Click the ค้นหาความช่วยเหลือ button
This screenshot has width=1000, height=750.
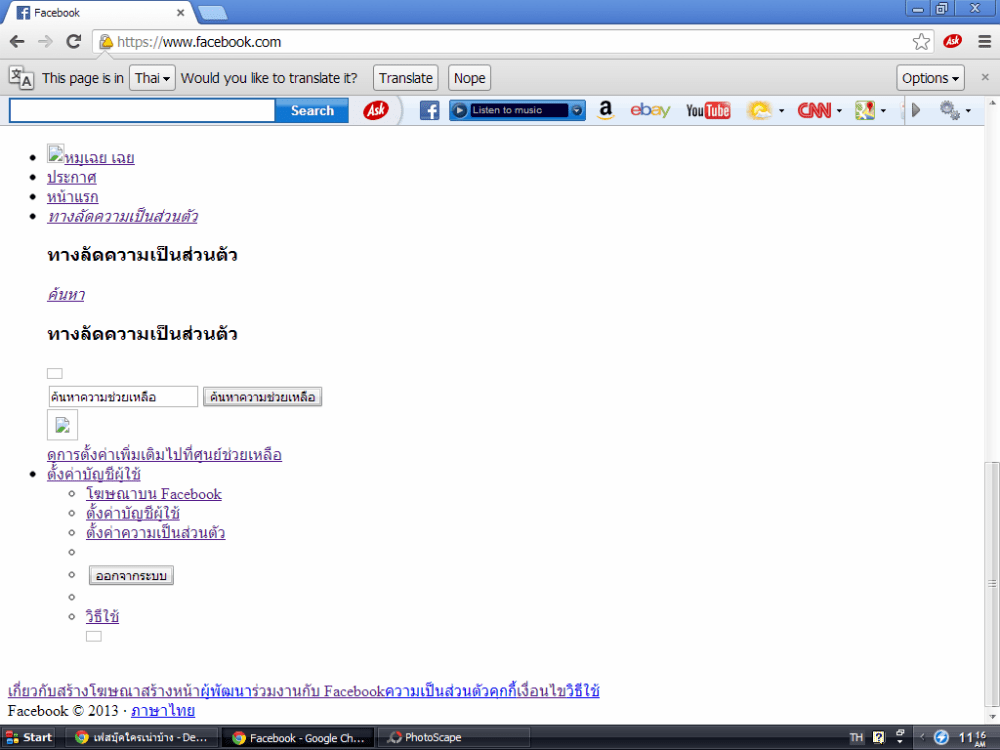tap(262, 397)
